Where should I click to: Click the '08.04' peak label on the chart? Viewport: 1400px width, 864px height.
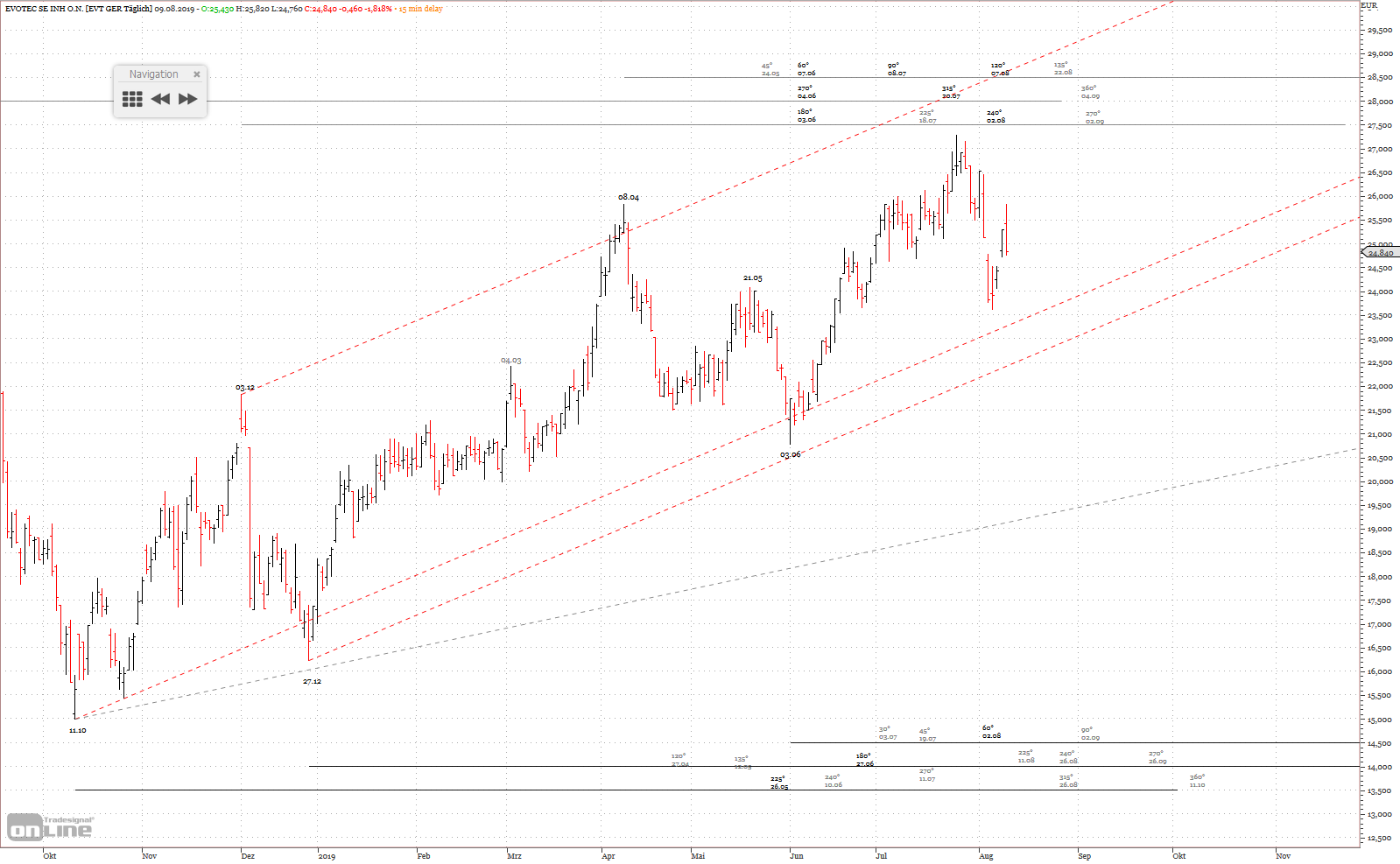629,198
